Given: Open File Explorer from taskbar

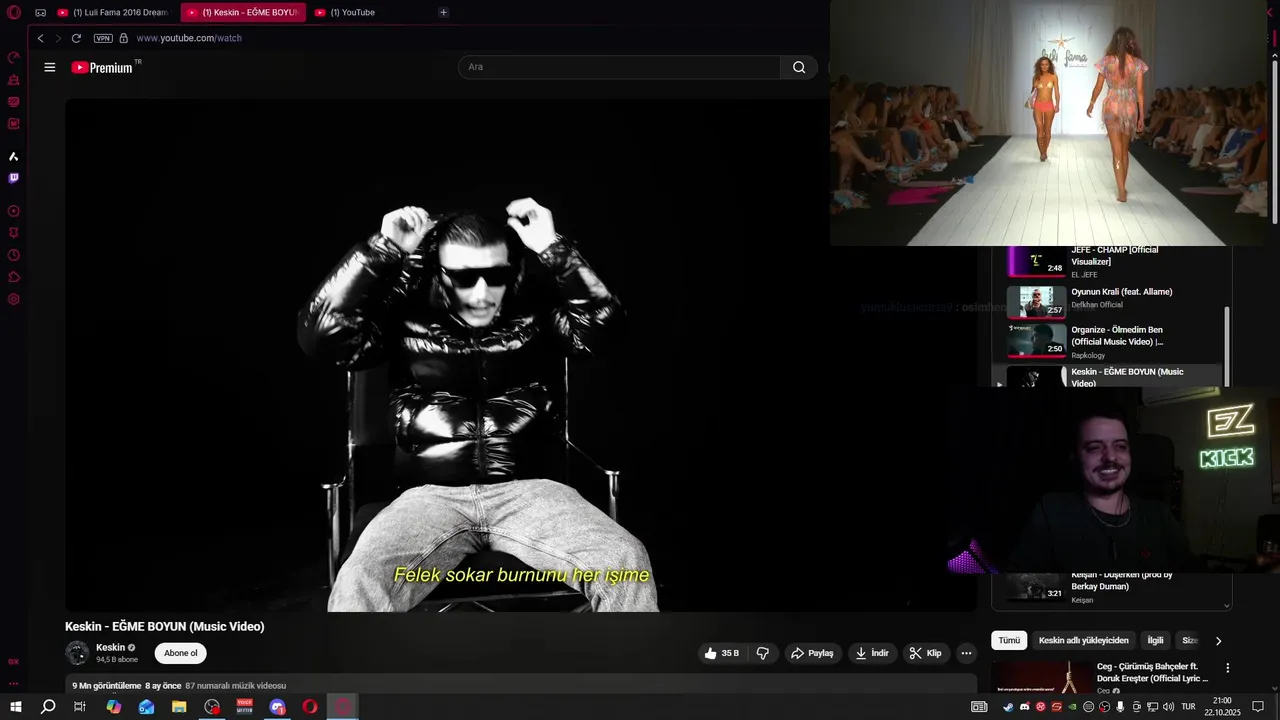Looking at the screenshot, I should tap(179, 707).
